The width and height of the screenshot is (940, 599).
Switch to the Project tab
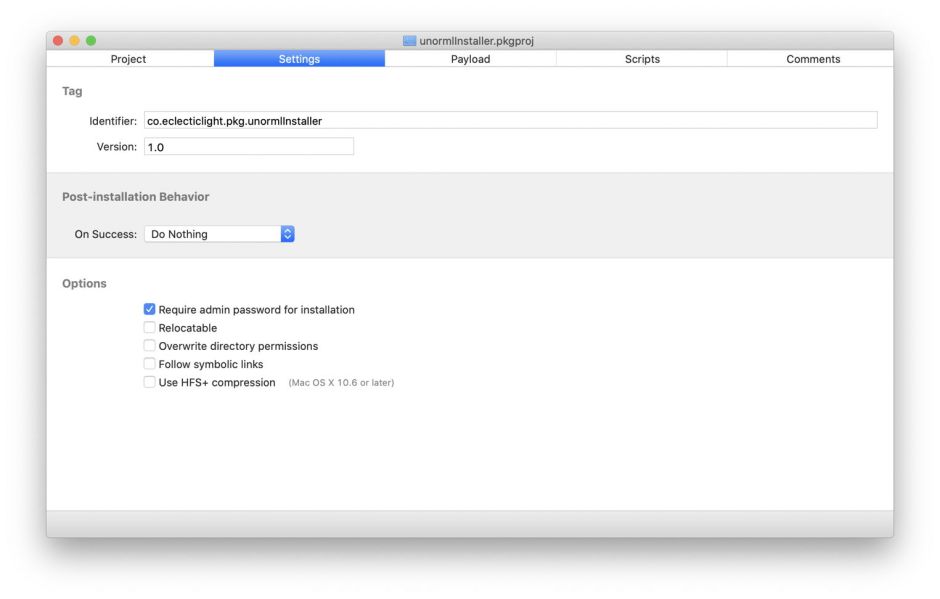pyautogui.click(x=128, y=59)
